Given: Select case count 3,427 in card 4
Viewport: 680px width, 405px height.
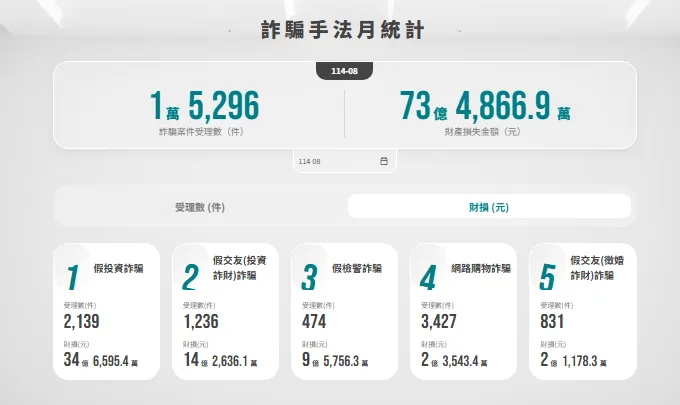Looking at the screenshot, I should pyautogui.click(x=439, y=321).
